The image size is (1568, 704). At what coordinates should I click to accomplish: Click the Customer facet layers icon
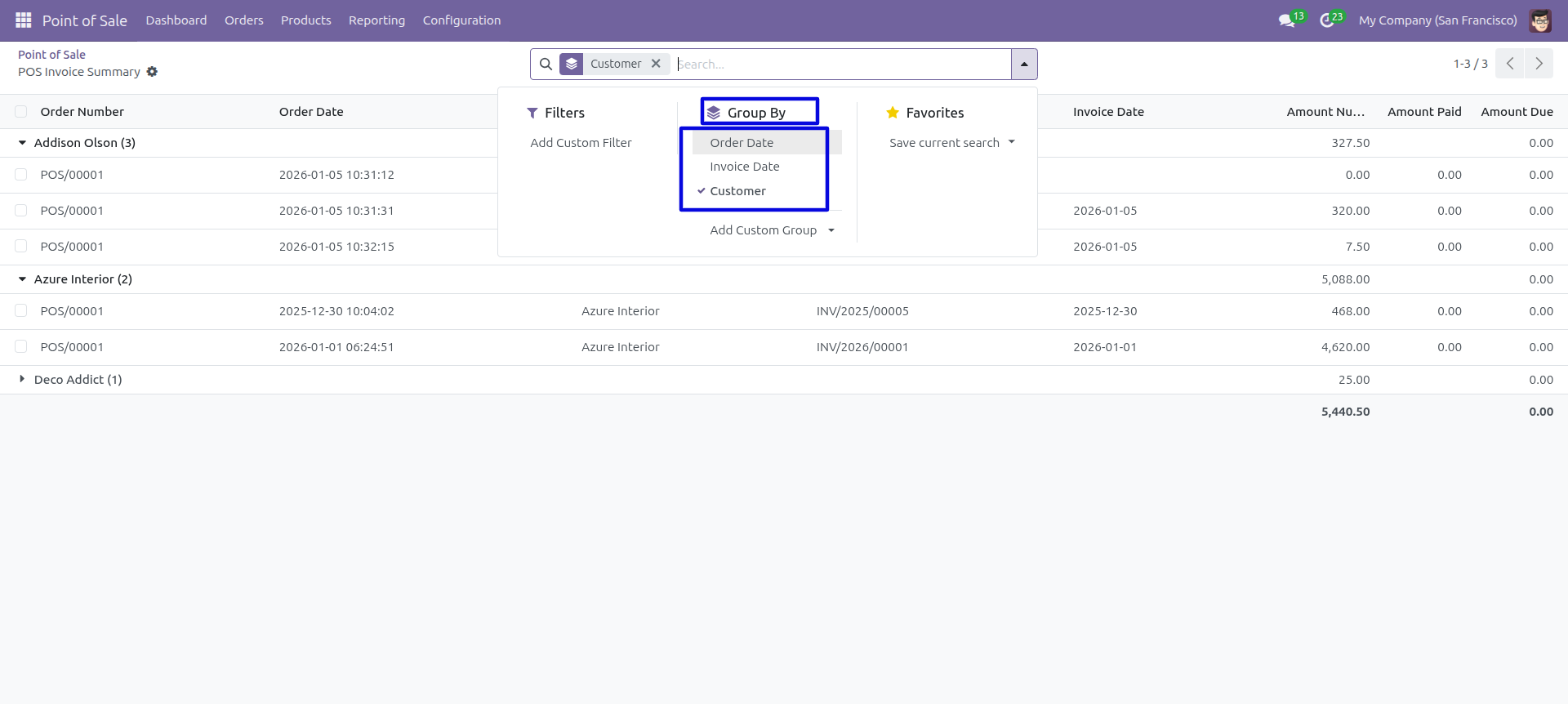572,64
